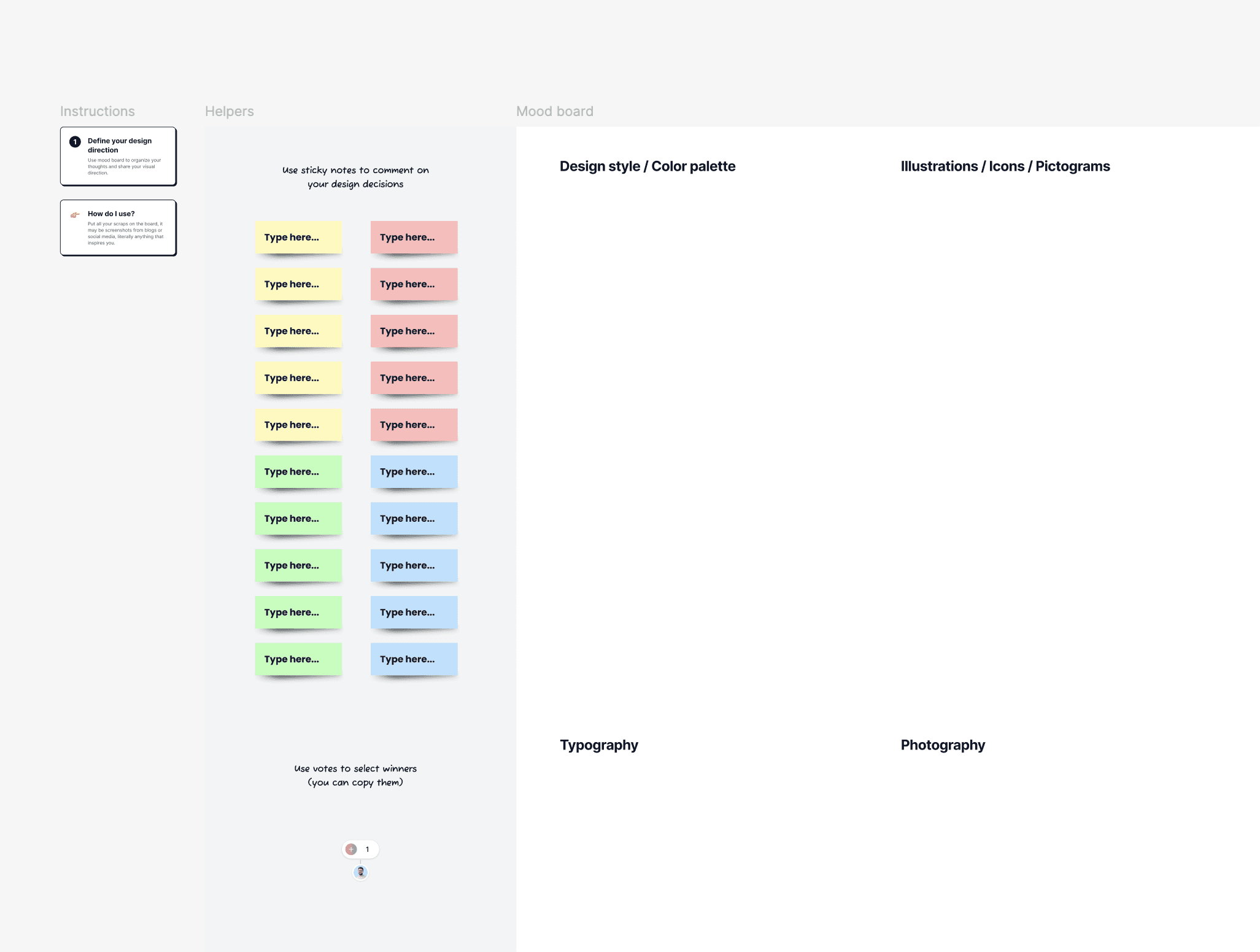Click the topmost pink Type here sticky note
This screenshot has height=952, width=1260.
coord(414,237)
